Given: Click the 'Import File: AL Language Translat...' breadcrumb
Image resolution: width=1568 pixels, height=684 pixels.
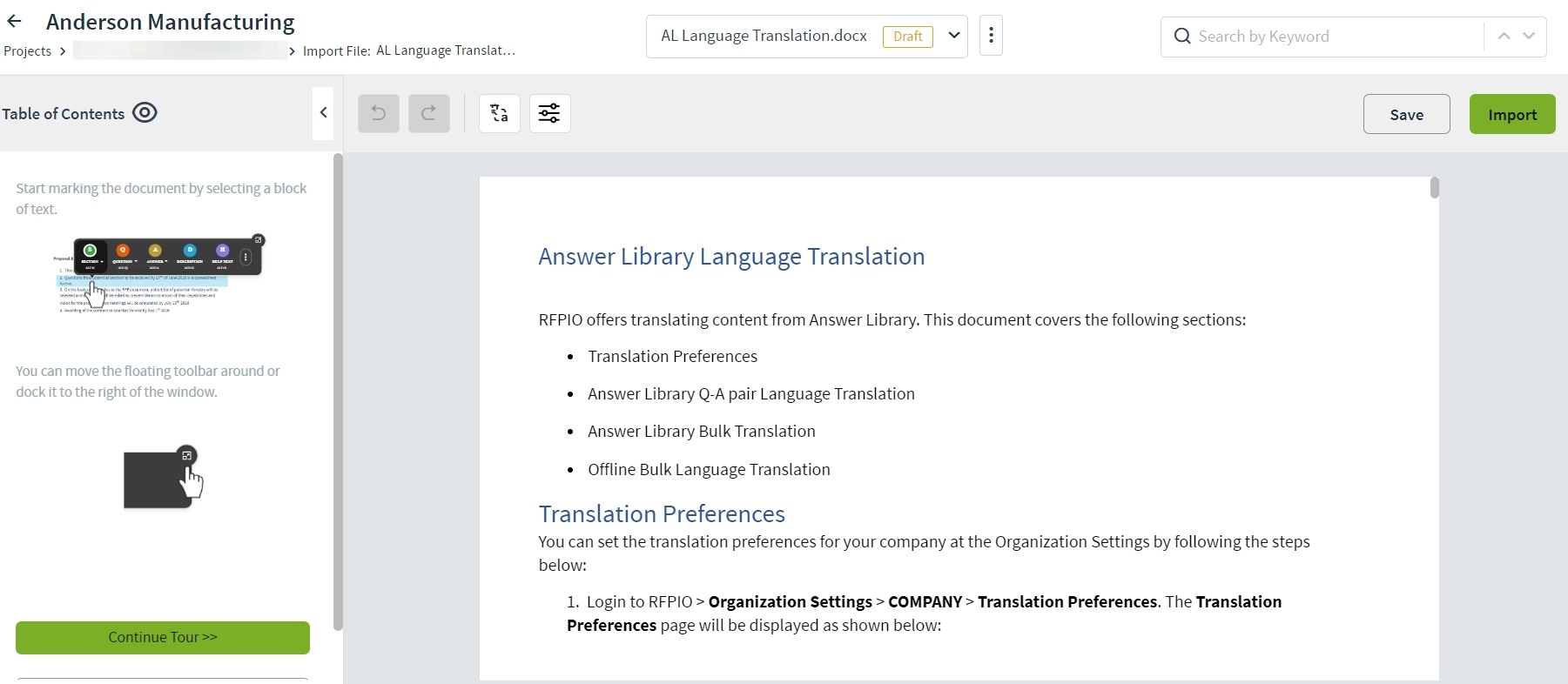Looking at the screenshot, I should coord(409,50).
